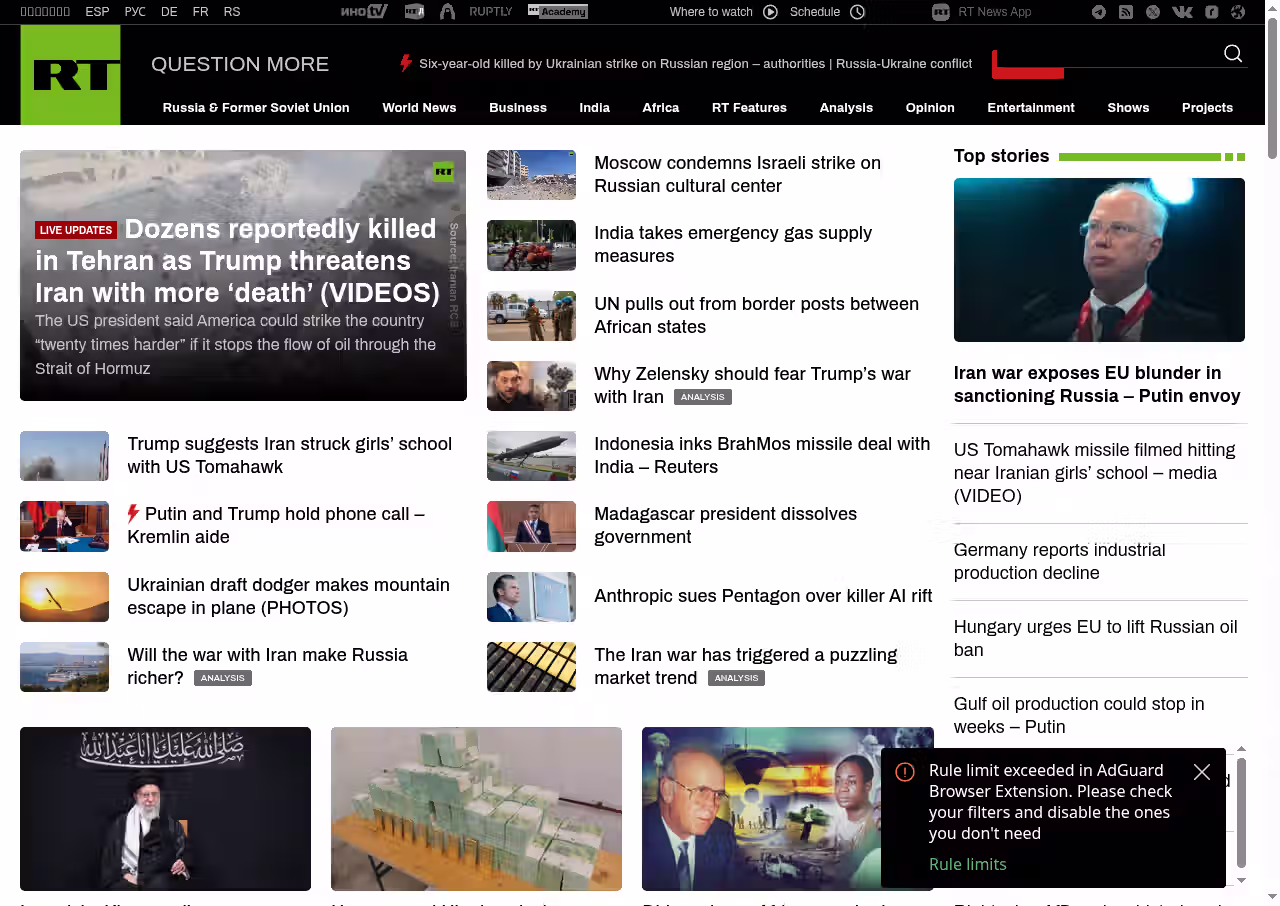Click the RSS feed icon

[1126, 12]
